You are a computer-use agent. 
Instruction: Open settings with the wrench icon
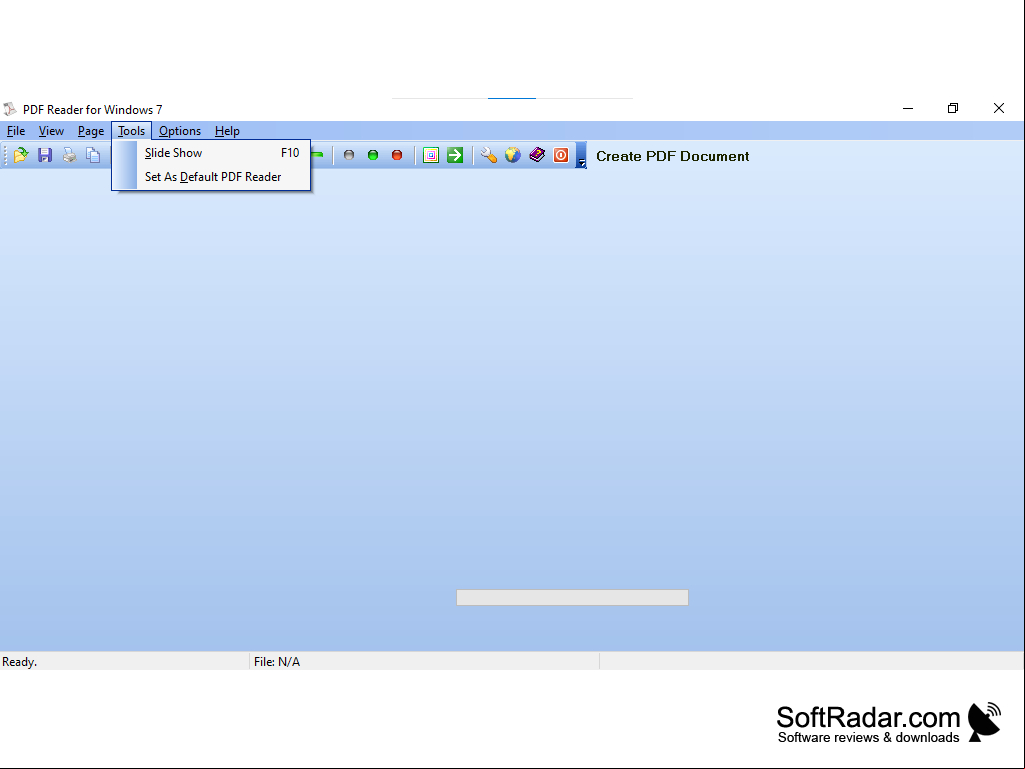pos(488,155)
